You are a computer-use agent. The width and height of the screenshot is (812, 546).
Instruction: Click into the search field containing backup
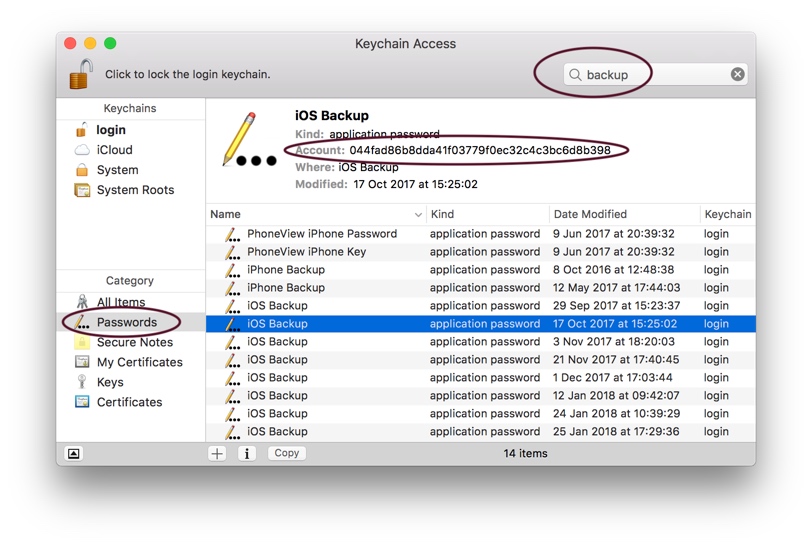click(x=655, y=75)
